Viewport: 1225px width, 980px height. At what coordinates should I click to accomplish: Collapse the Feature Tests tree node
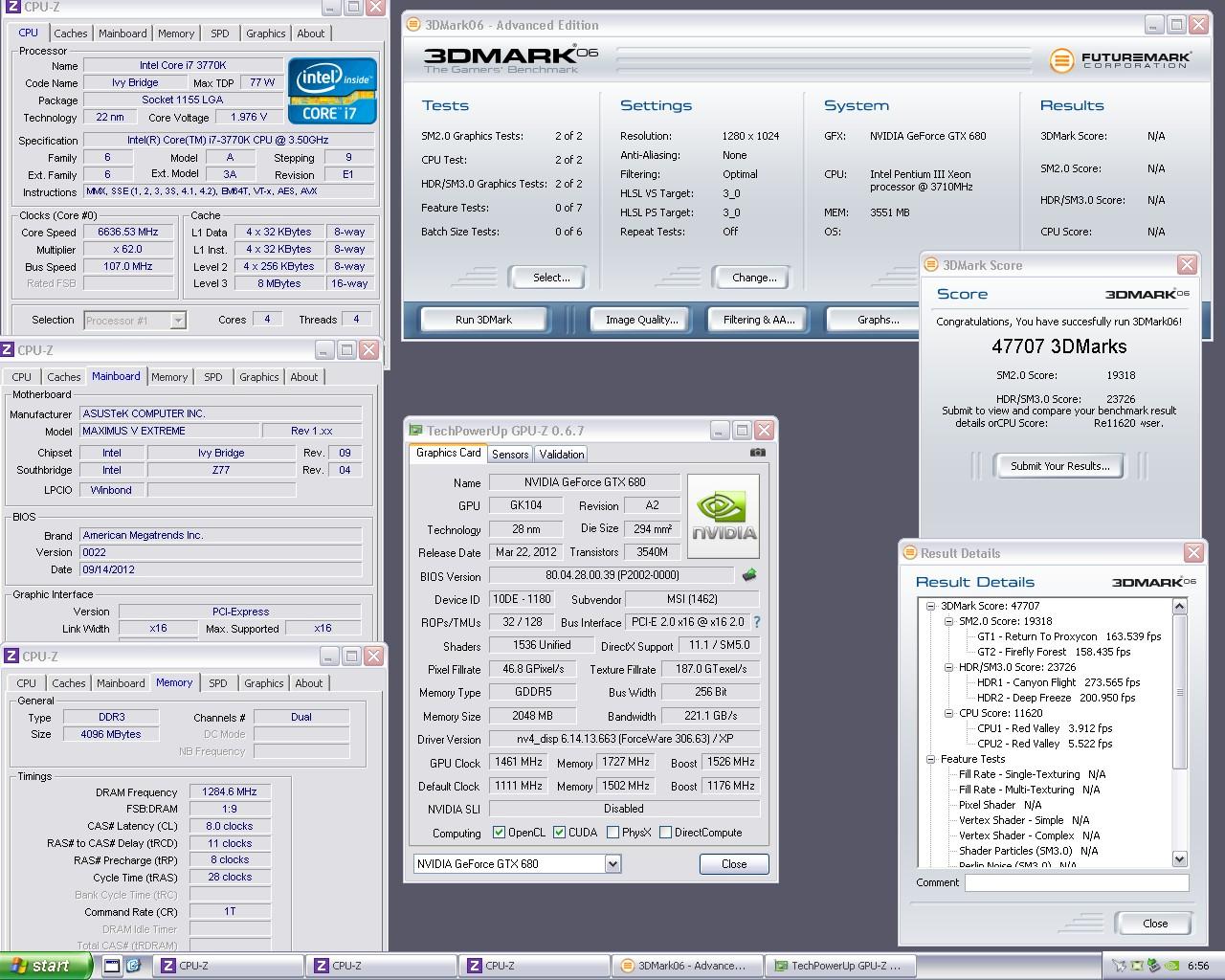point(930,759)
